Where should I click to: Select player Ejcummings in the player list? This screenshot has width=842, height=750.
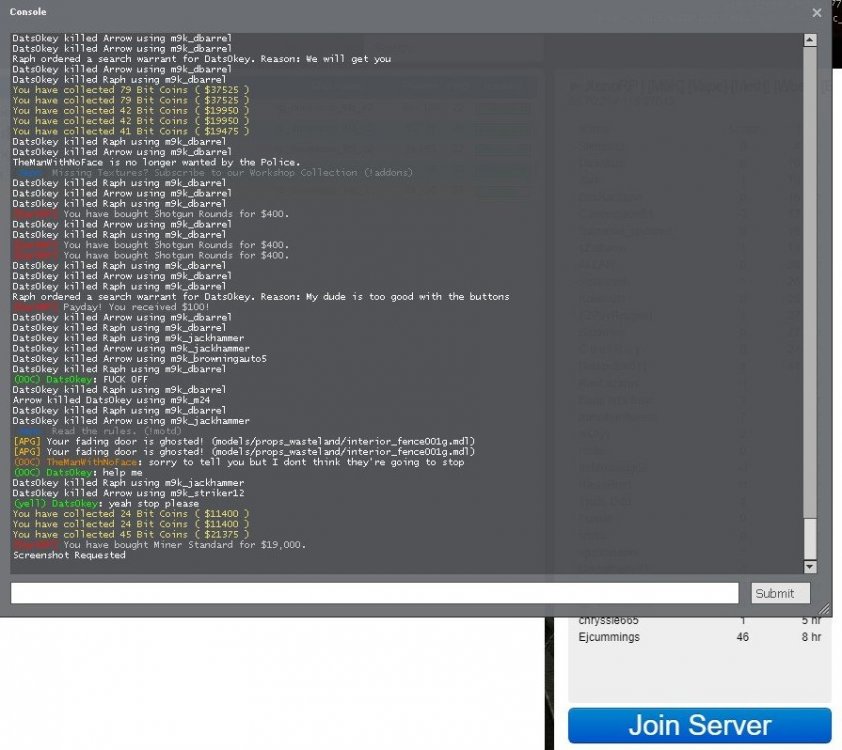point(609,637)
